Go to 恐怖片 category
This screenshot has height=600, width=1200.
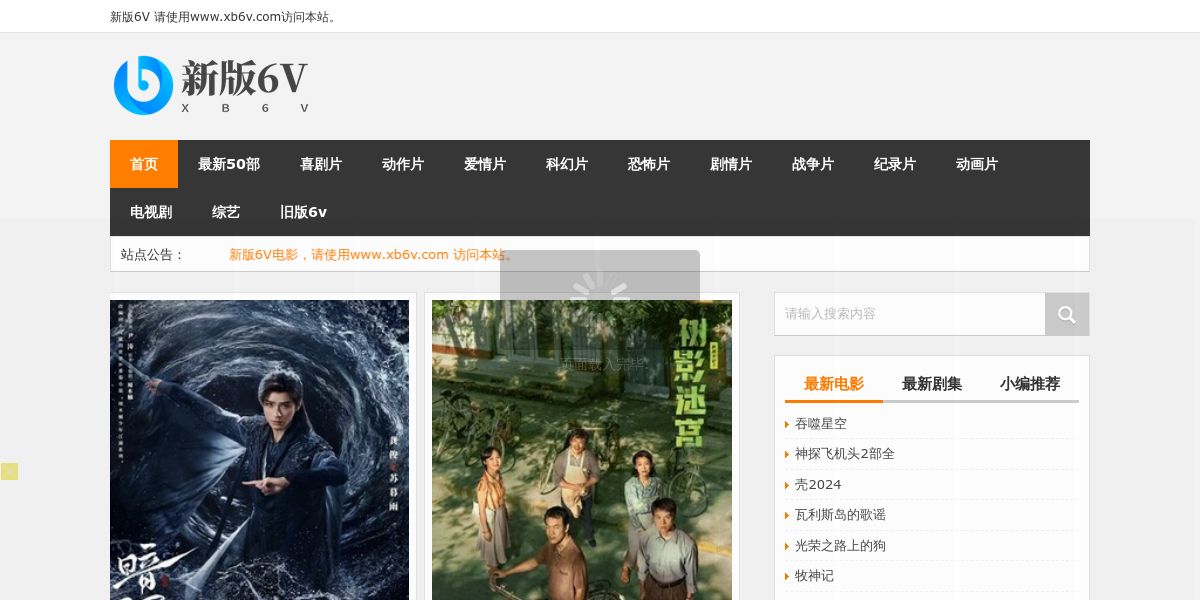click(x=649, y=164)
